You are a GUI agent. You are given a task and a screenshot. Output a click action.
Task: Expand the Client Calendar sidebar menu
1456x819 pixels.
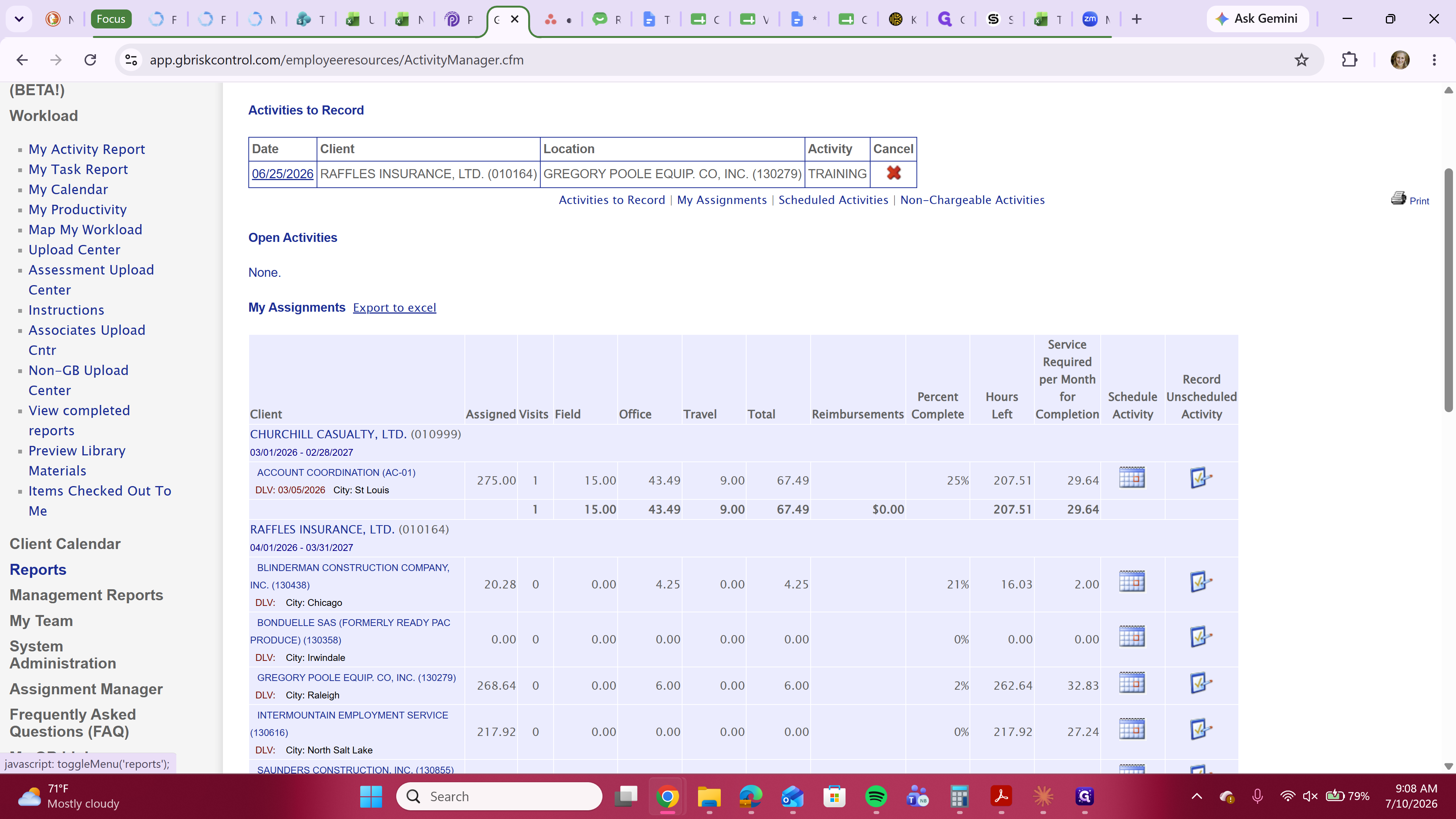coord(65,544)
